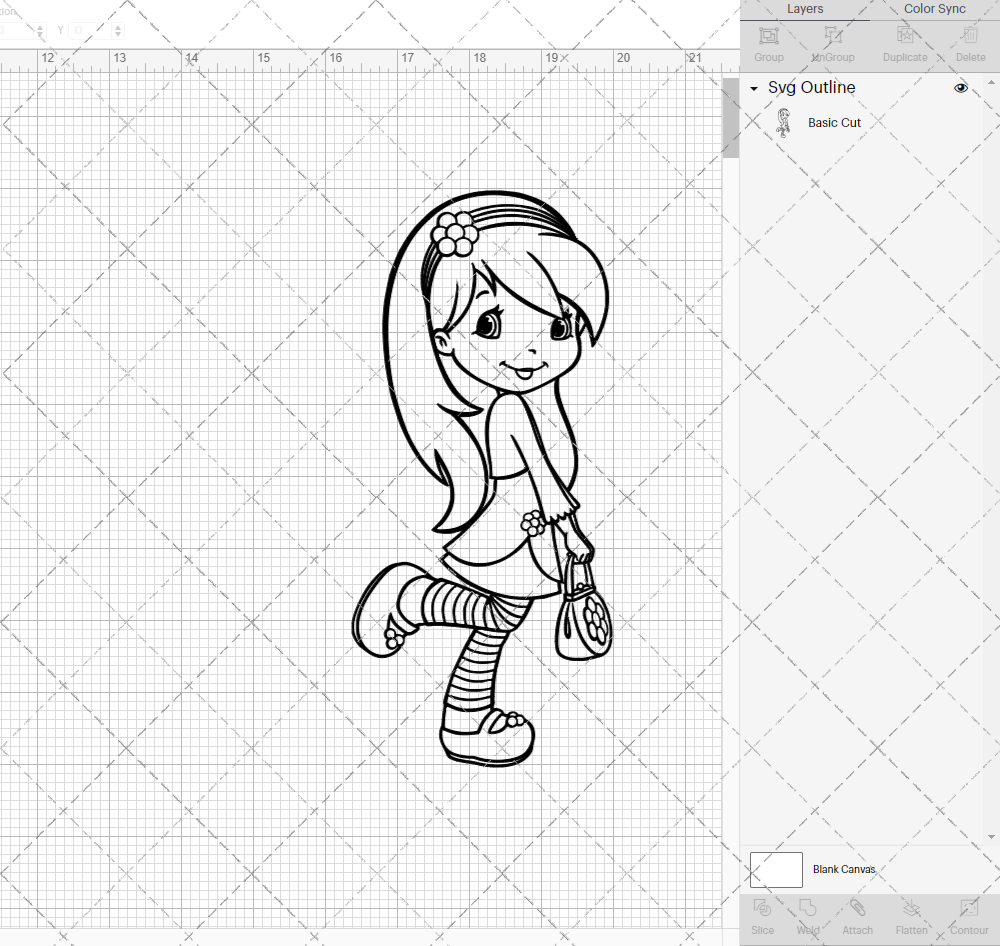Select the Basic Cut layer
The height and width of the screenshot is (946, 1000).
pos(834,122)
